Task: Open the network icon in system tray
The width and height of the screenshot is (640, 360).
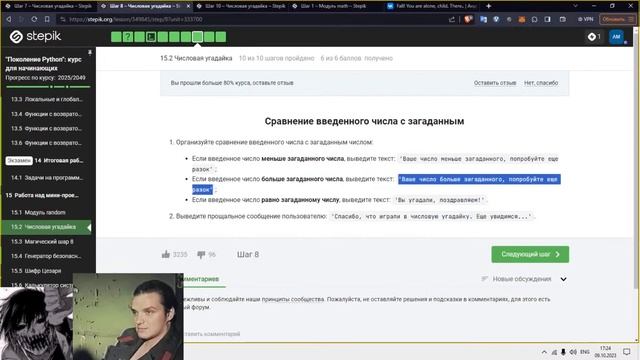Action: (554, 352)
